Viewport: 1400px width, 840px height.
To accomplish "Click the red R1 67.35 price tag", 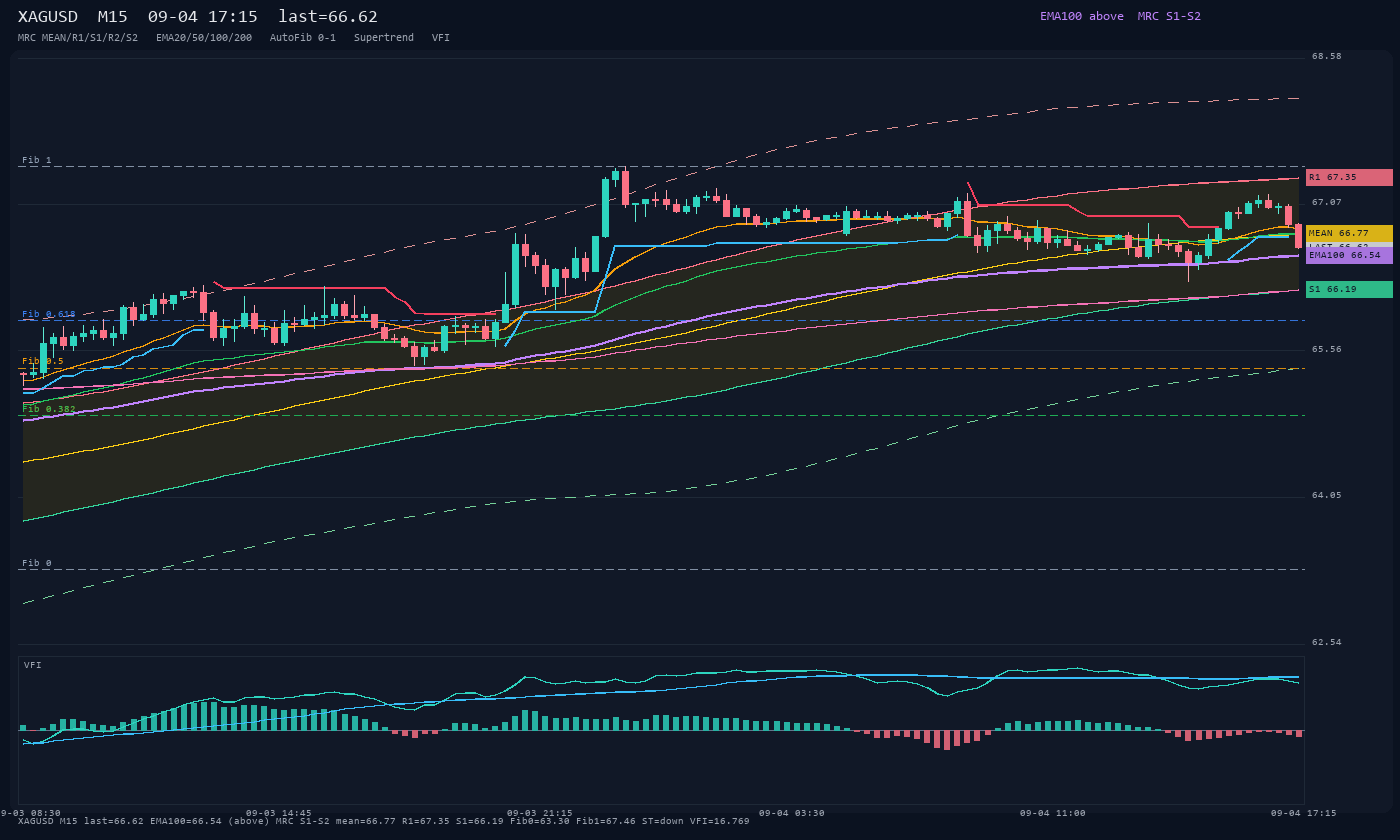I will point(1349,177).
